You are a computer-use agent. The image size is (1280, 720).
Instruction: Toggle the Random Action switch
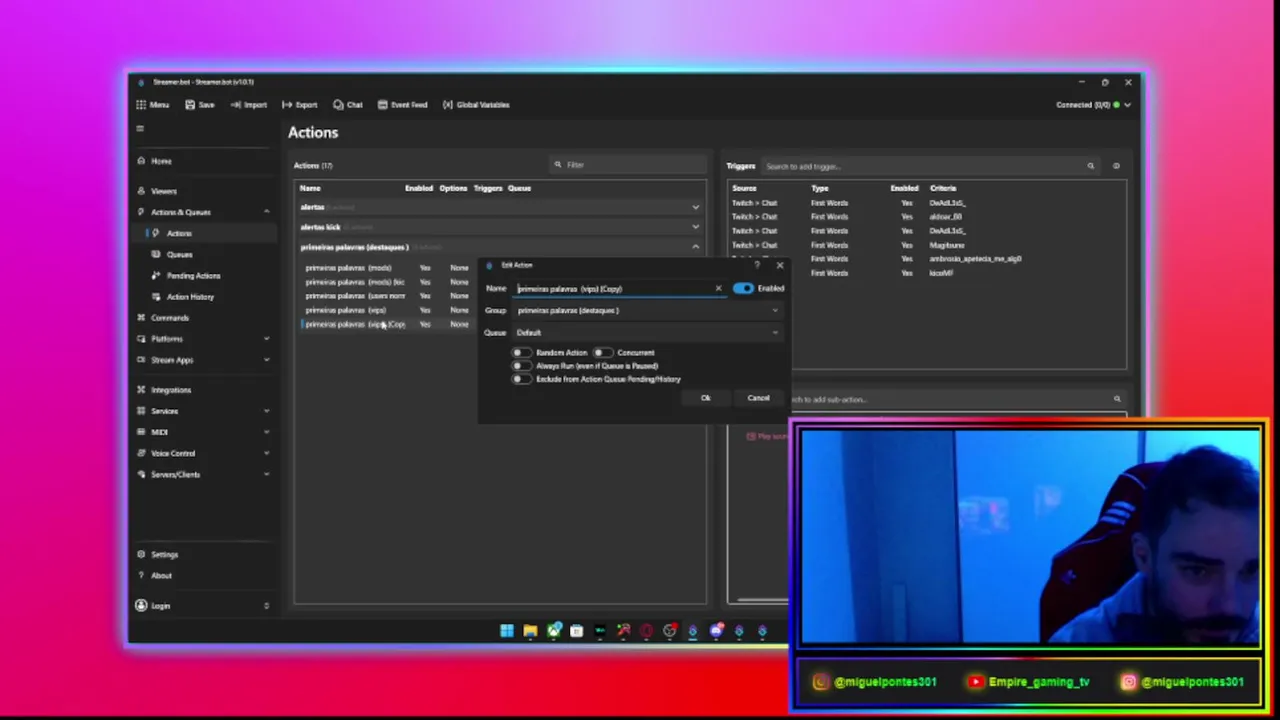click(x=521, y=352)
